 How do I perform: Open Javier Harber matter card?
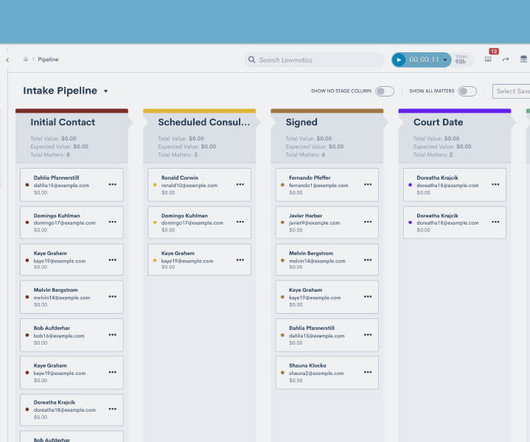(x=327, y=222)
